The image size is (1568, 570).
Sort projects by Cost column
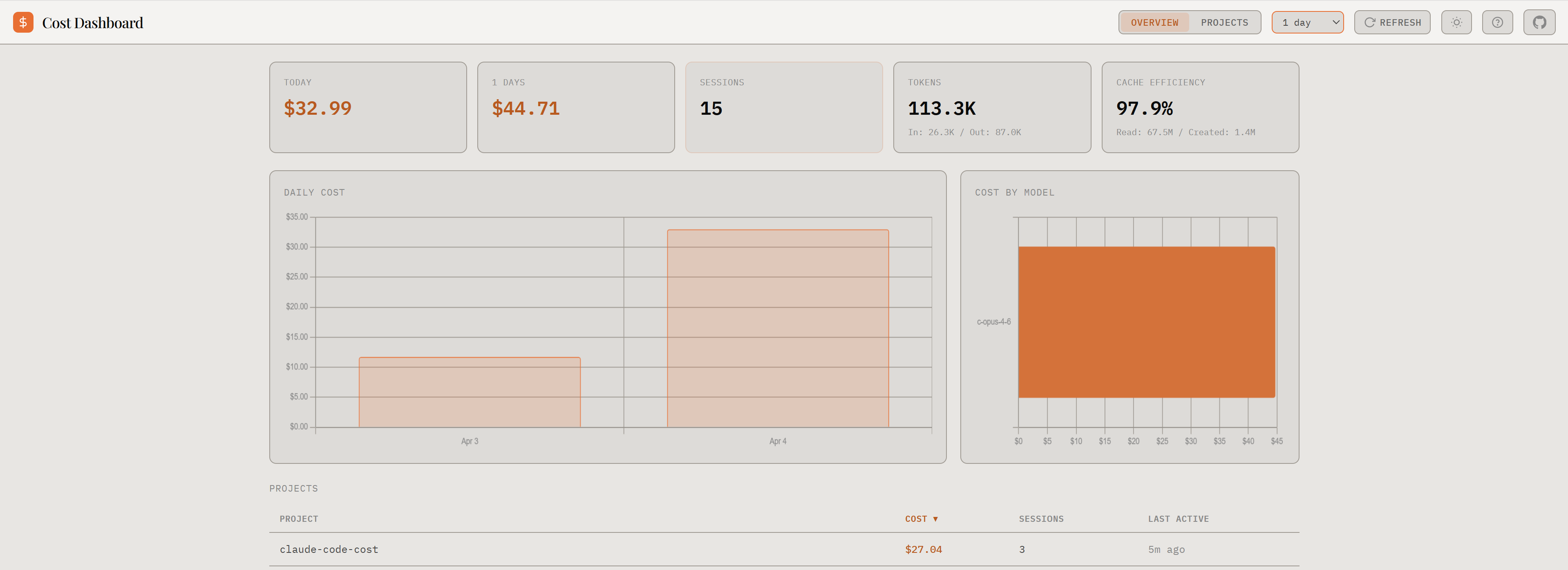920,519
